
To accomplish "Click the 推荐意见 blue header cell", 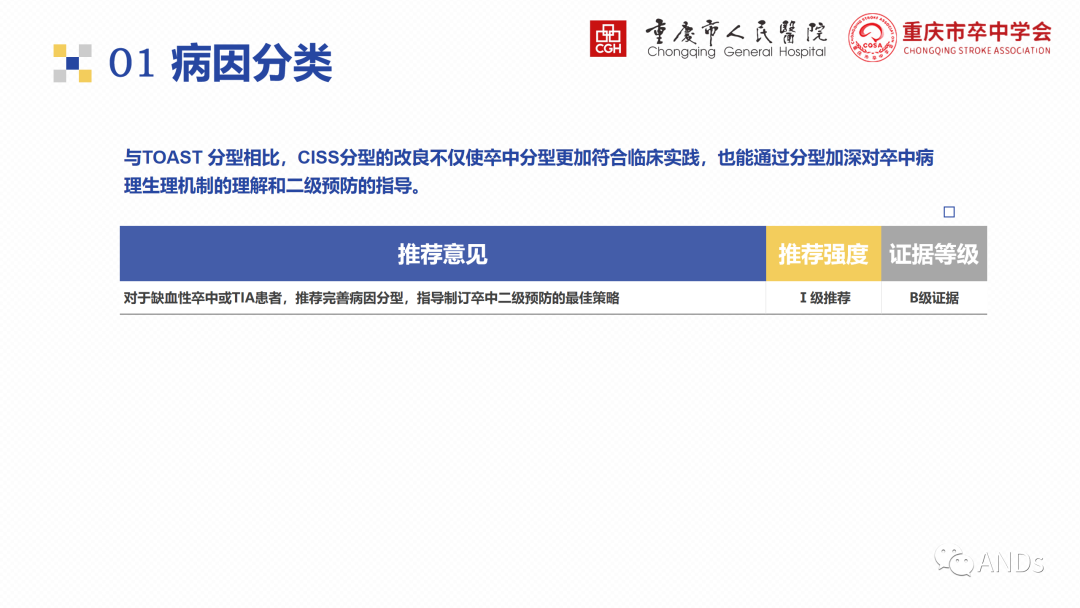I will (443, 253).
